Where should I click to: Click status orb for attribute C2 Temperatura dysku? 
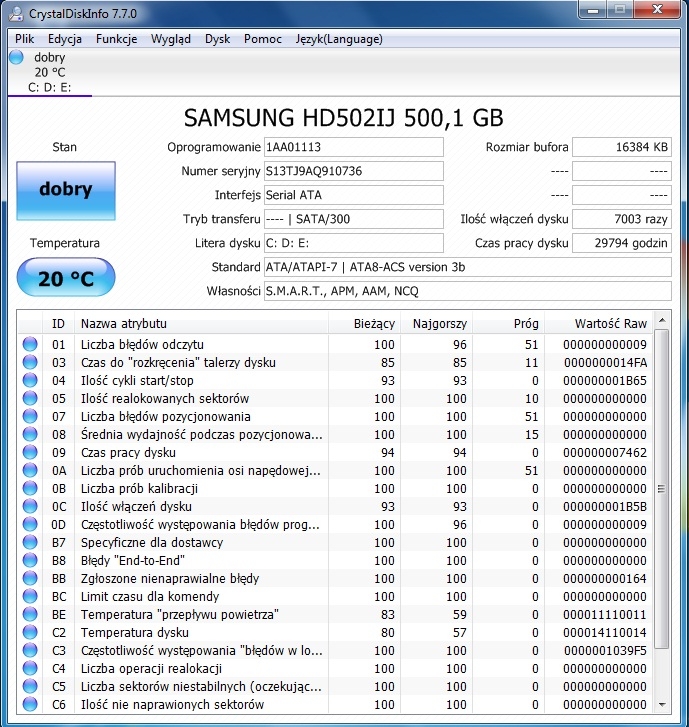click(x=30, y=632)
